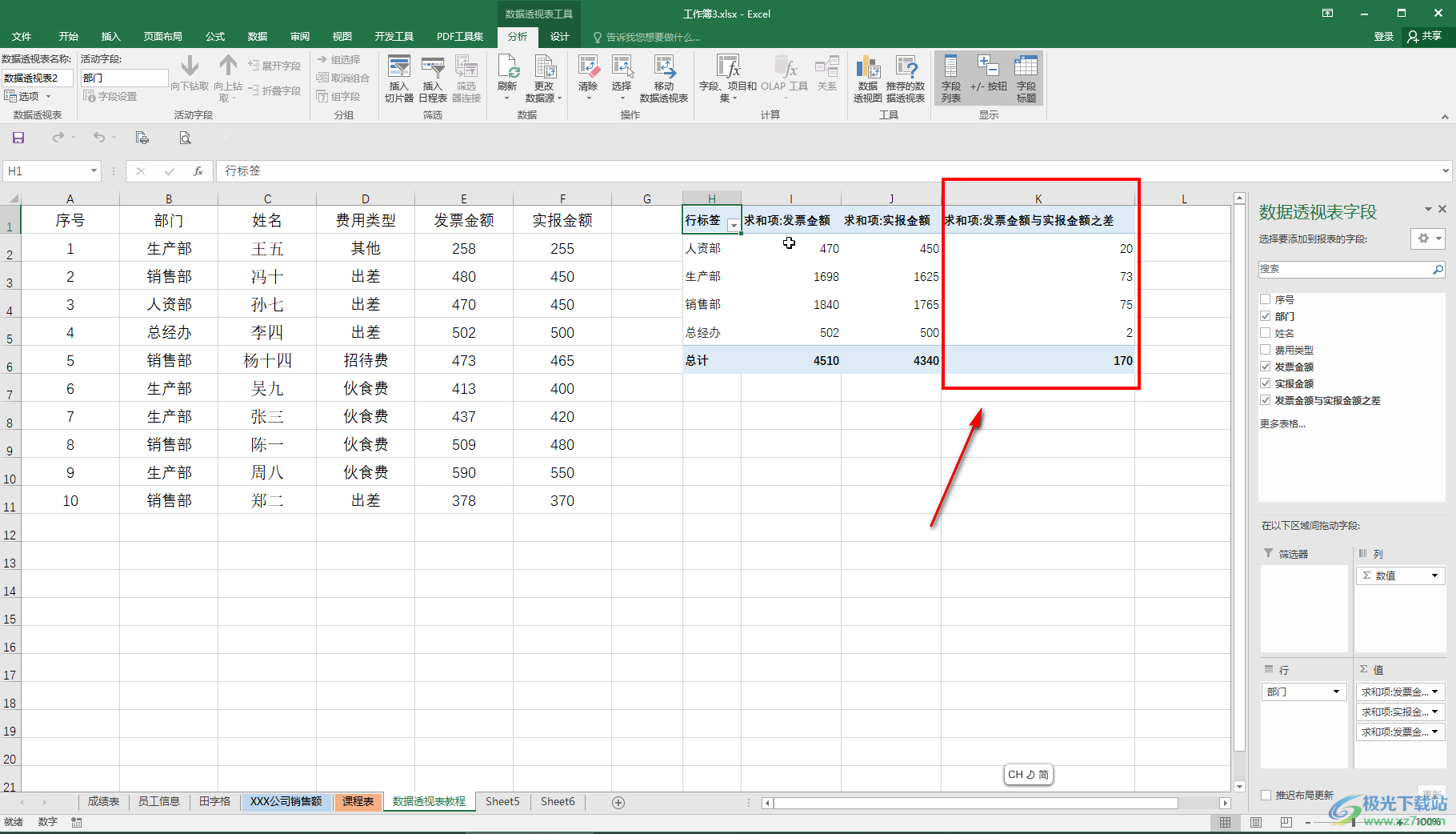
Task: Click 字段设置 button
Action: click(110, 96)
